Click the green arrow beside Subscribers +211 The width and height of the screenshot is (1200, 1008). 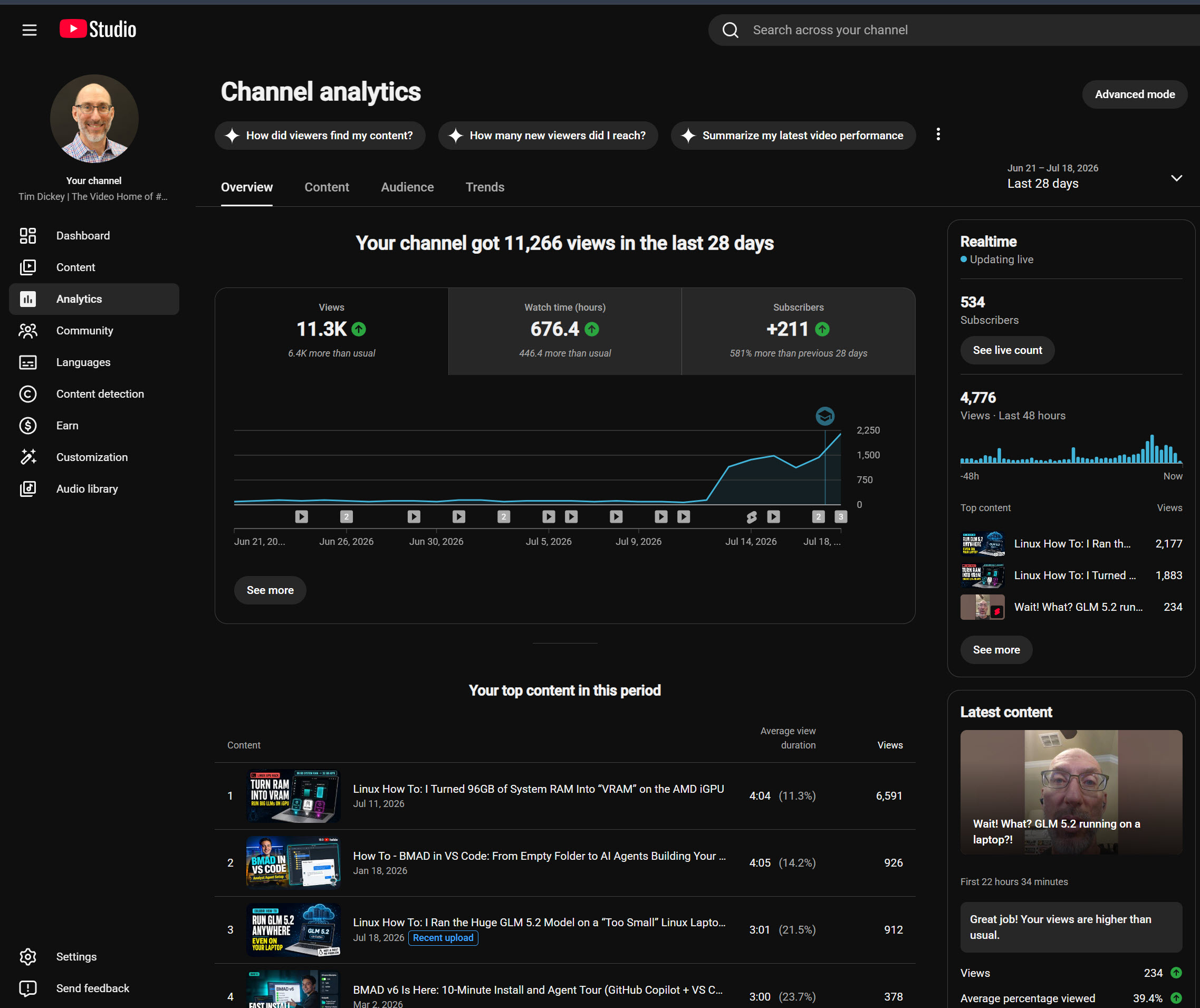(x=822, y=329)
